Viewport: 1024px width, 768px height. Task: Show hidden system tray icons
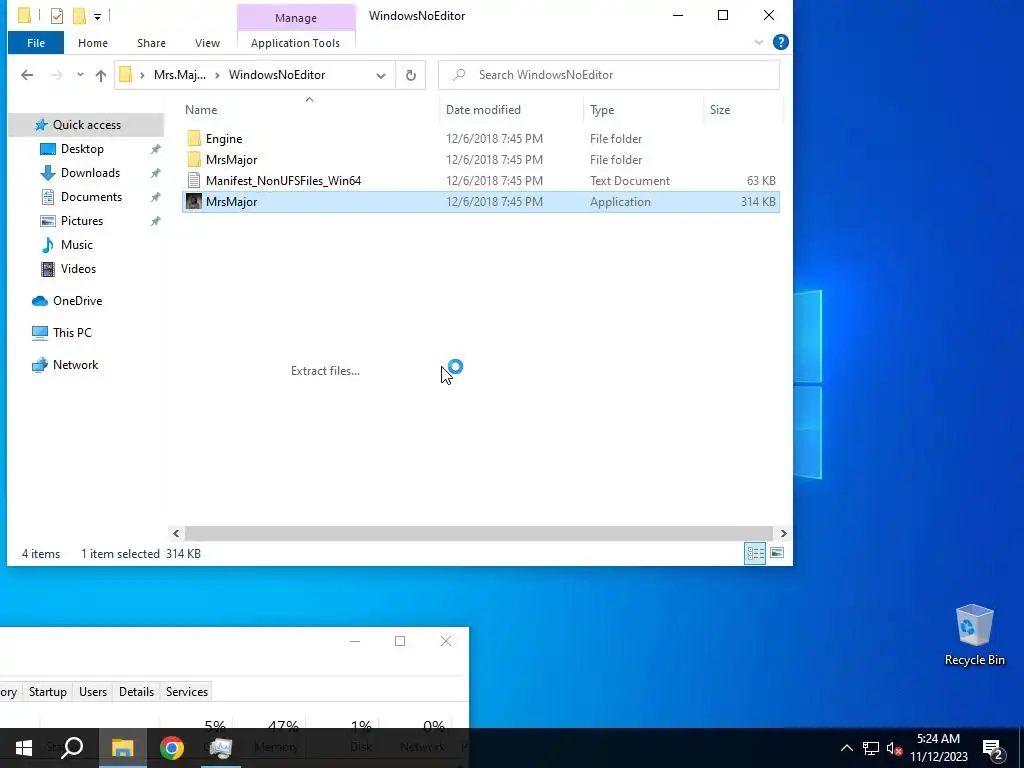tap(846, 748)
